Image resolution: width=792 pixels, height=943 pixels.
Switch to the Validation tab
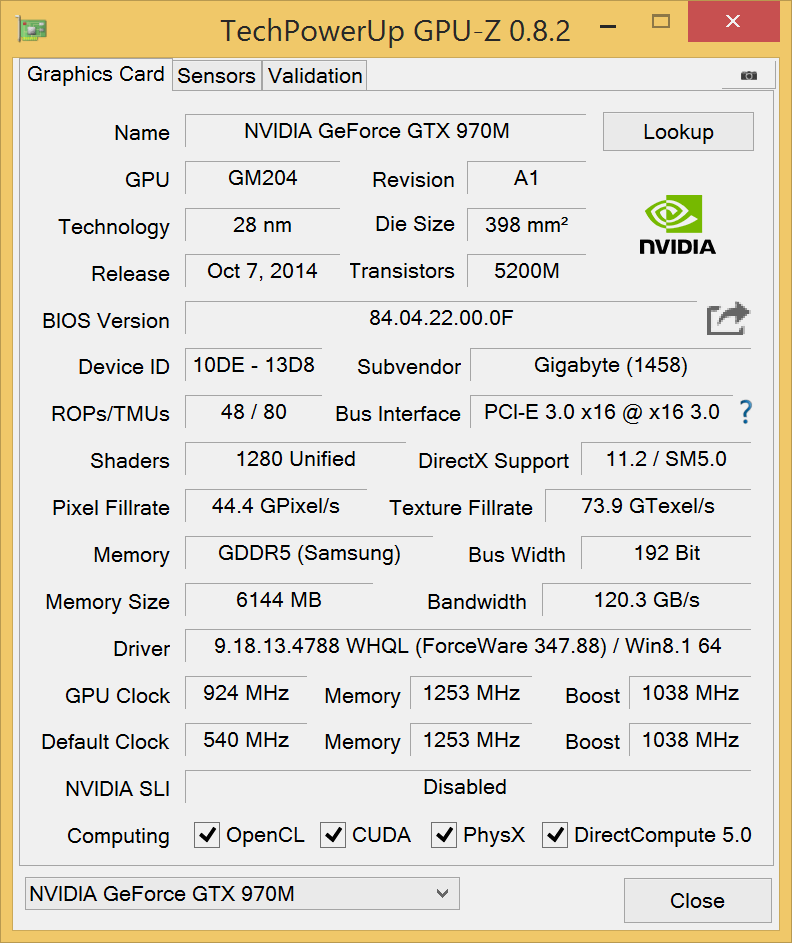pos(315,76)
